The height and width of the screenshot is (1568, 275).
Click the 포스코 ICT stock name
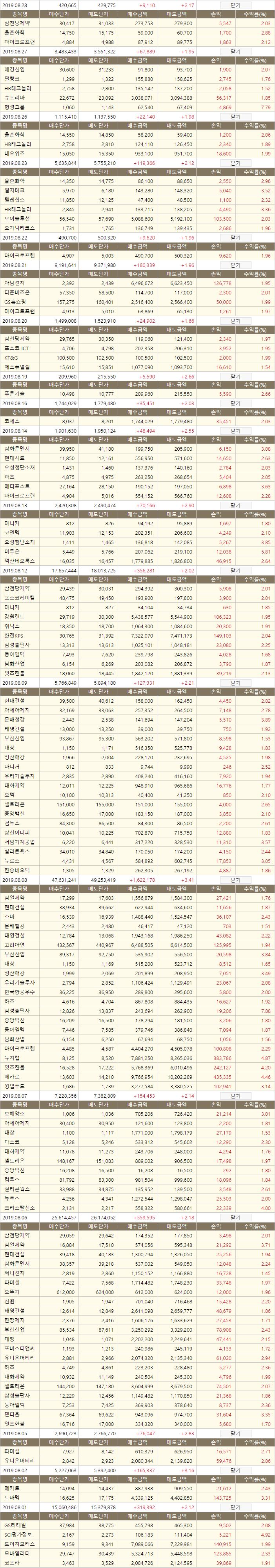point(16,348)
